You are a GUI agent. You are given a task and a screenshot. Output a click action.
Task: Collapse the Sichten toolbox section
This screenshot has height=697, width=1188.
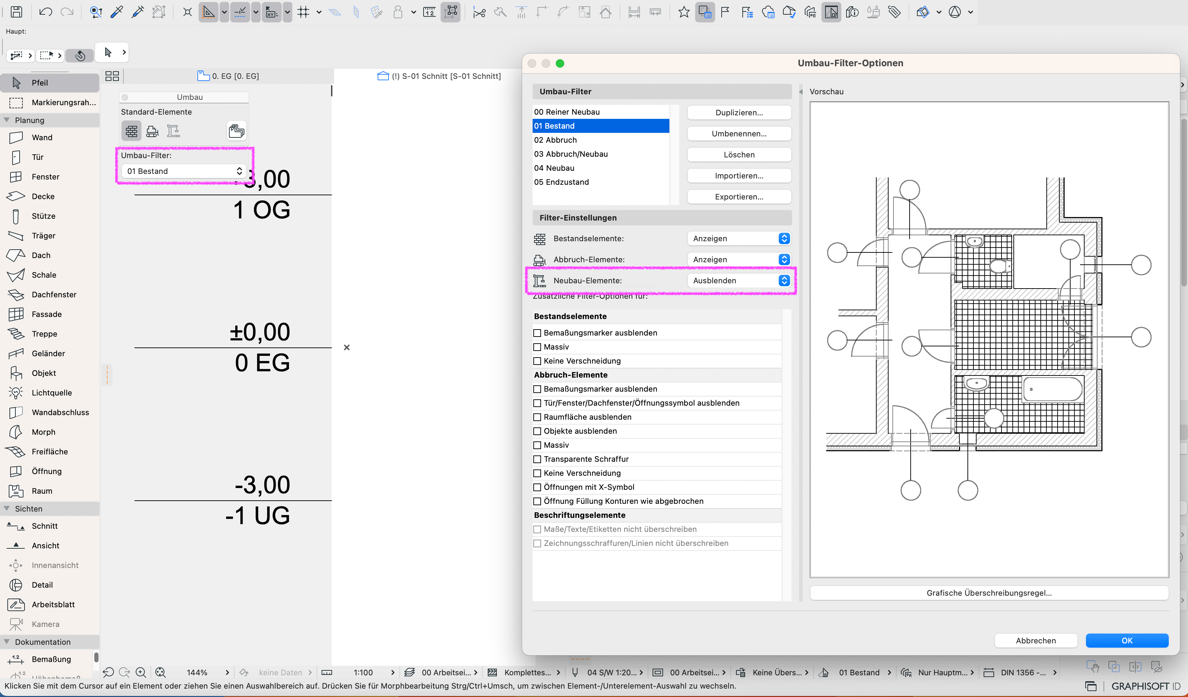[x=8, y=509]
